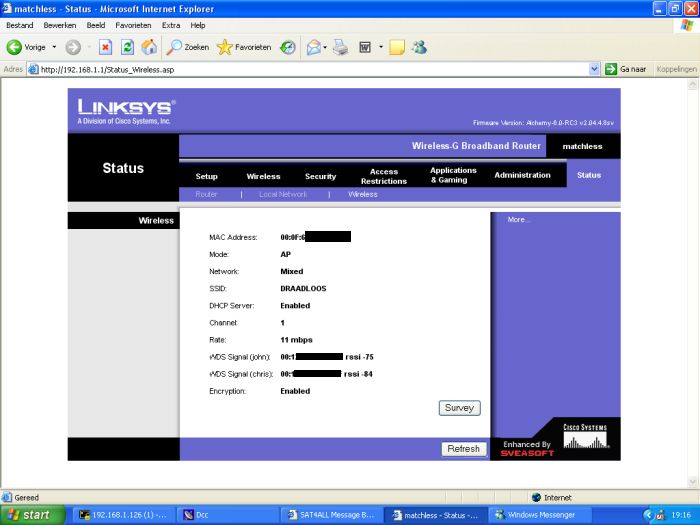The image size is (700, 525).
Task: Open the Help menu
Action: click(198, 25)
